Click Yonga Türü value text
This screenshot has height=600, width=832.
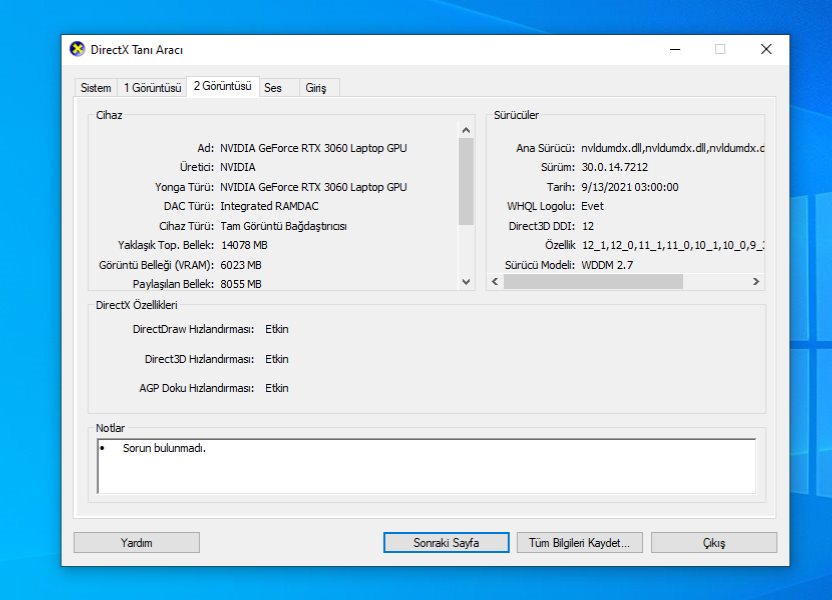(x=314, y=187)
